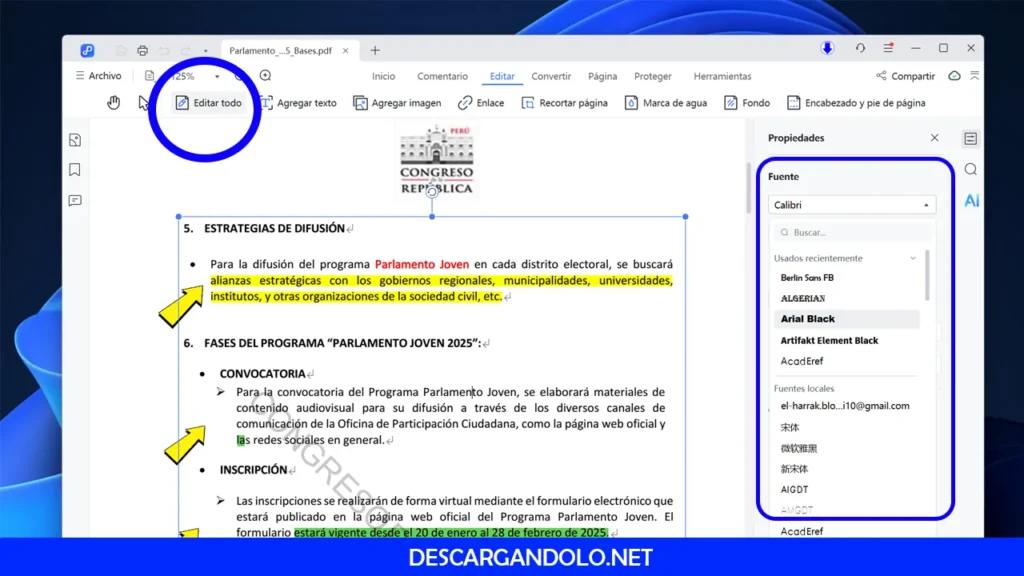Select Arial Black from the font list
The width and height of the screenshot is (1024, 576).
click(808, 318)
